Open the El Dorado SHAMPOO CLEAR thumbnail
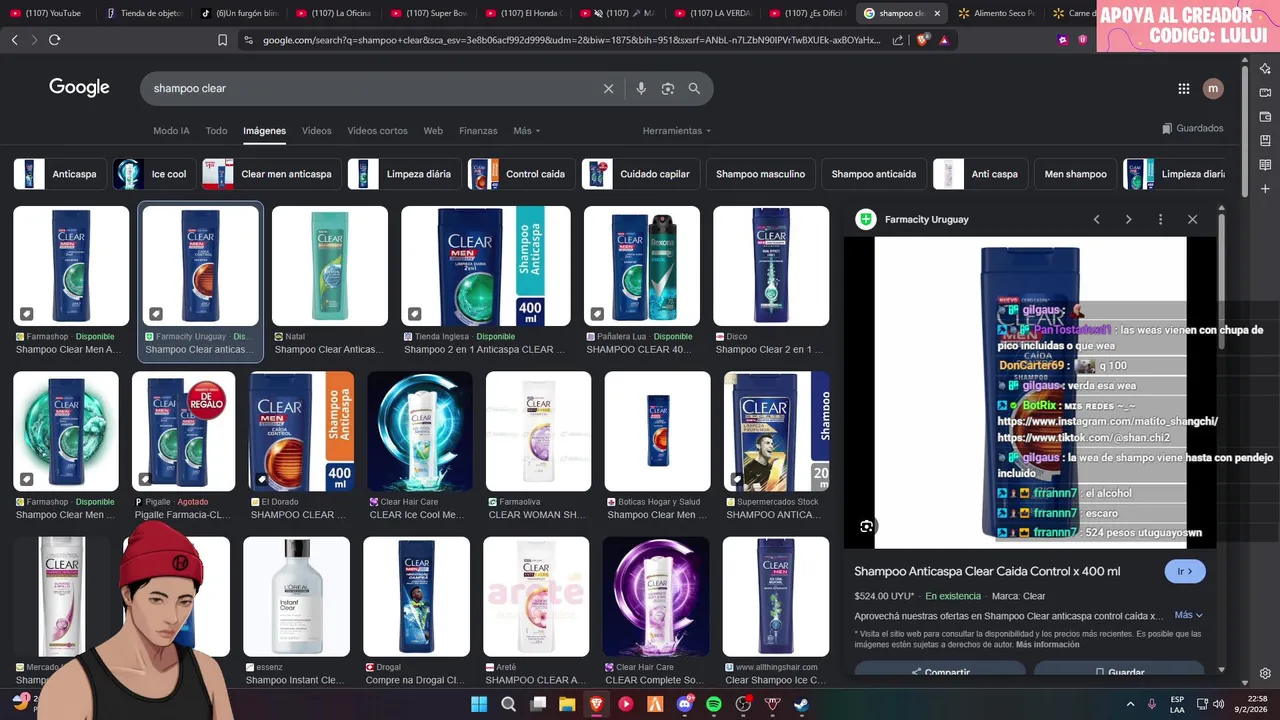This screenshot has width=1280, height=720. click(x=302, y=431)
